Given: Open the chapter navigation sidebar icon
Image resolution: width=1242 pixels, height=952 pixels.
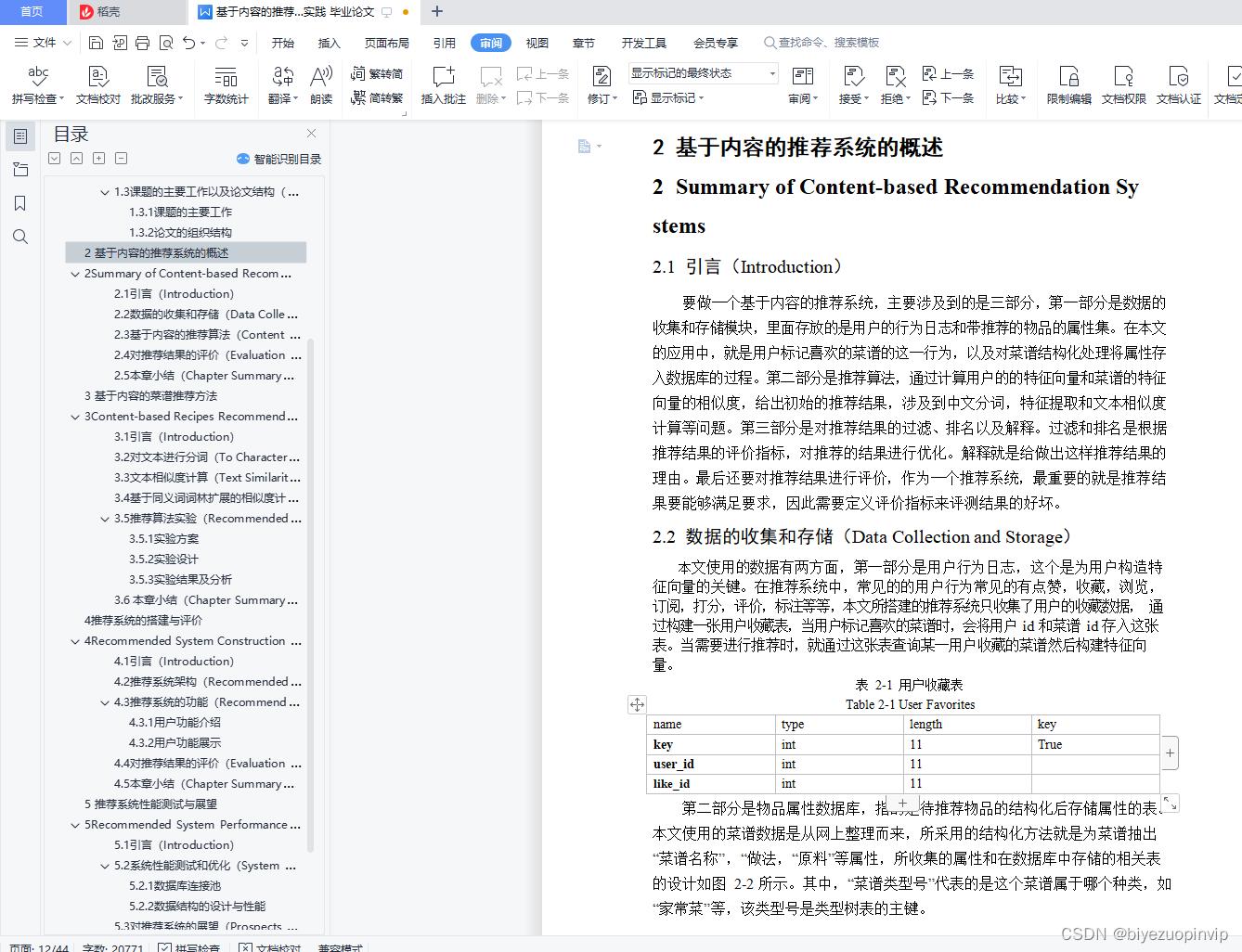Looking at the screenshot, I should [20, 170].
